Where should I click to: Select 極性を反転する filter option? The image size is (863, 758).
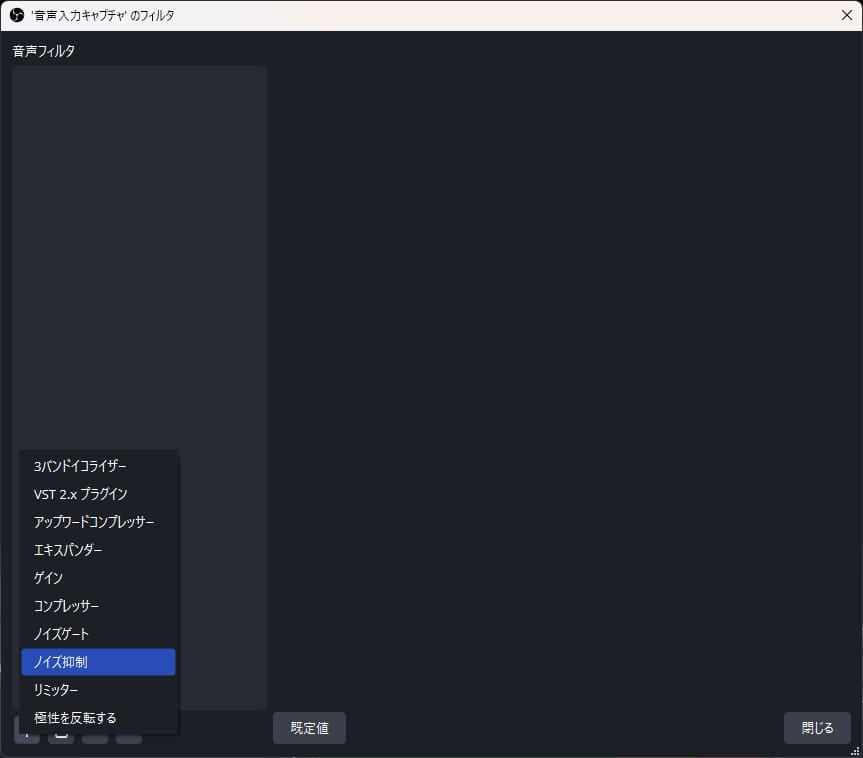pos(99,718)
